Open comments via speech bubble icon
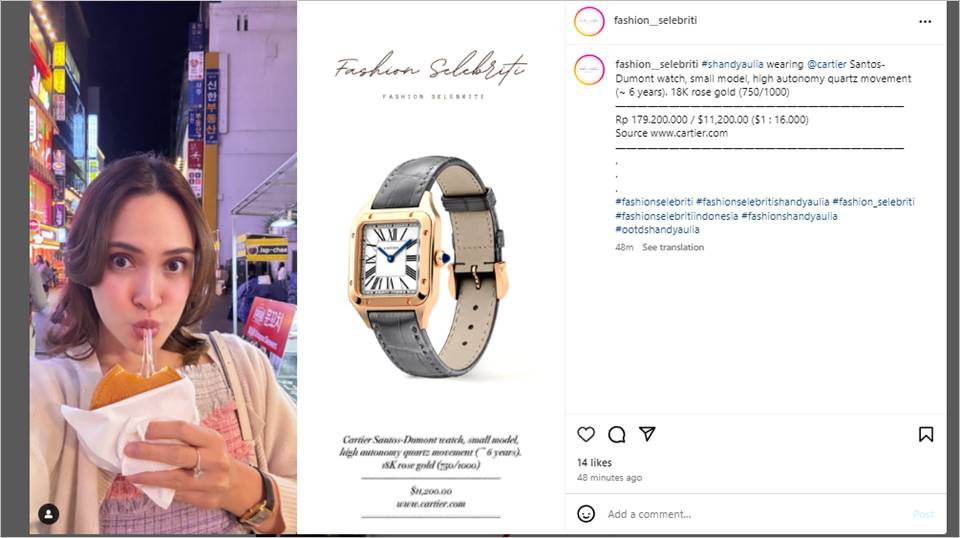 click(x=617, y=435)
